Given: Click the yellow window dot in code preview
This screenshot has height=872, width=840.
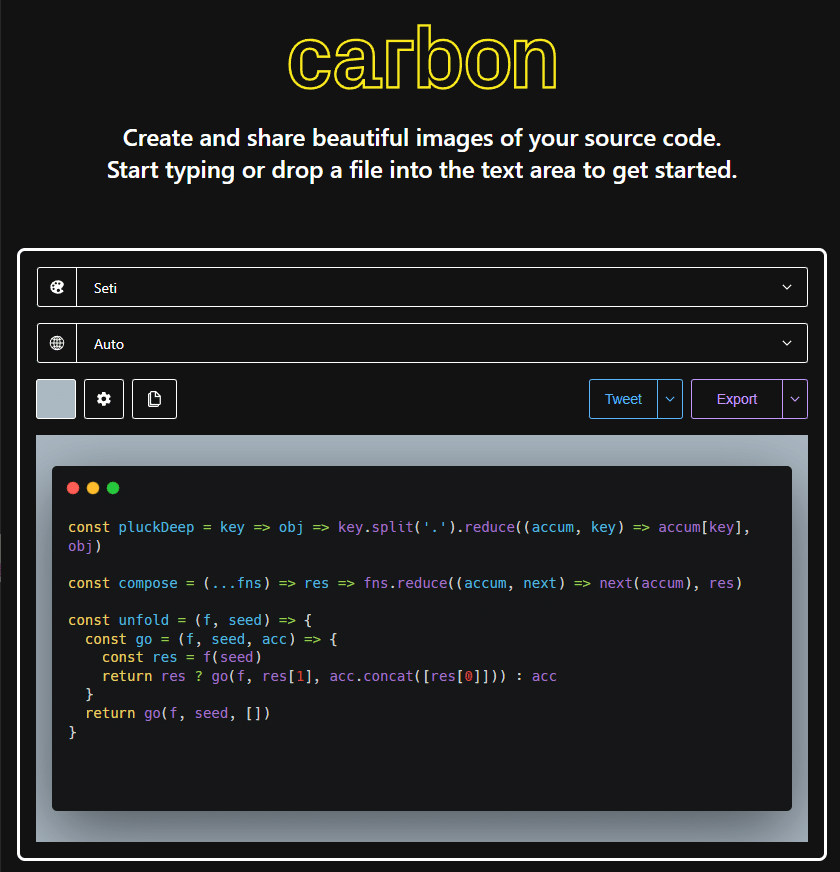Looking at the screenshot, I should (93, 488).
